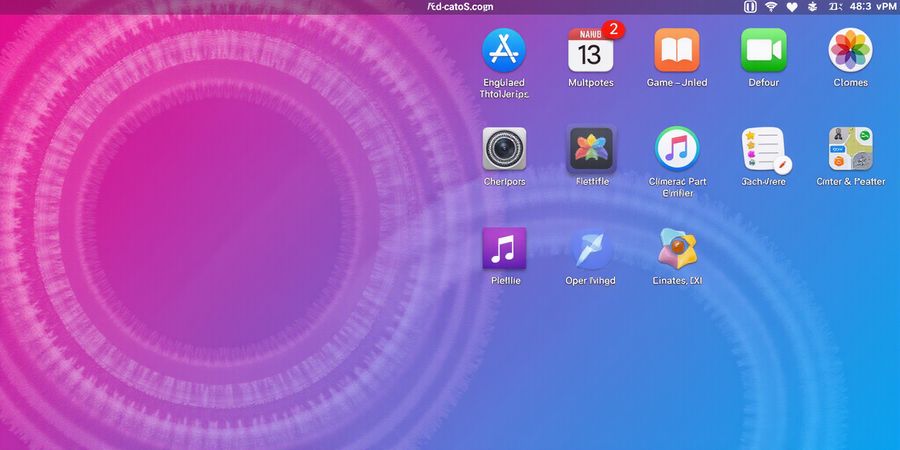Click the Flettifle label text

pos(592,181)
